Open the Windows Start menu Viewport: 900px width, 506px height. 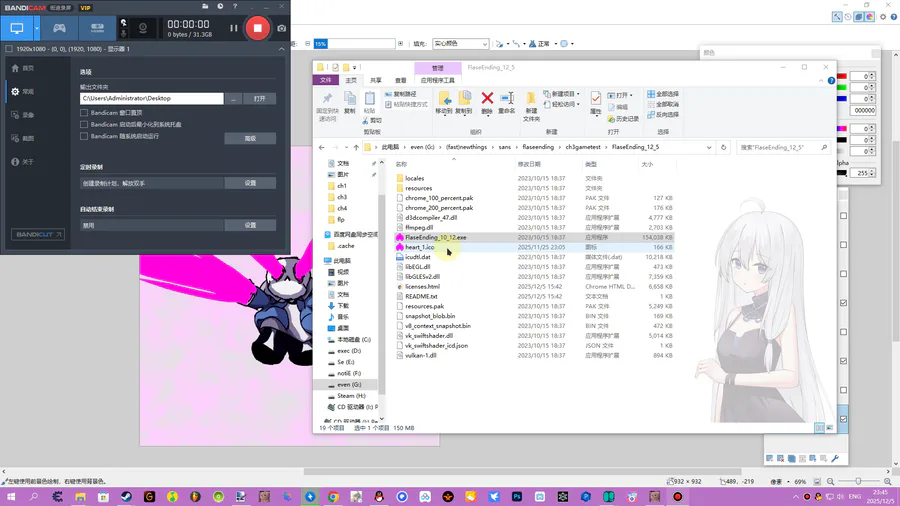point(10,497)
